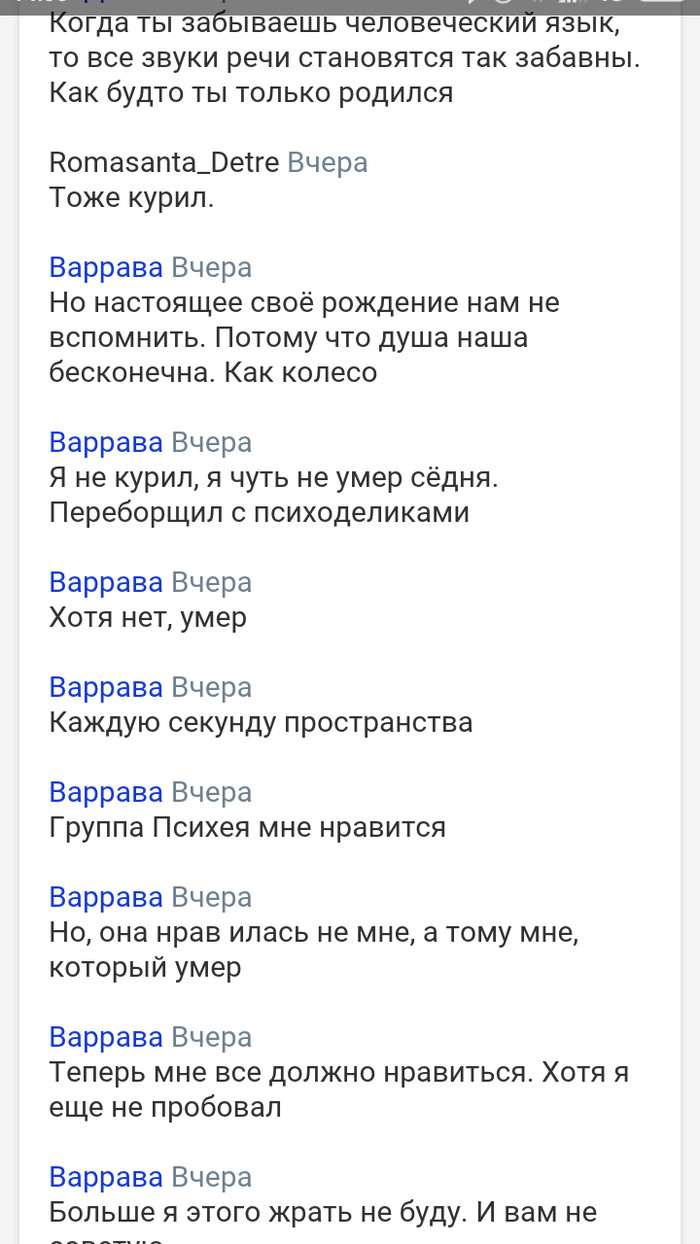
Task: Click the Вчера timestamp beside Romasanta_Detre
Action: (327, 162)
